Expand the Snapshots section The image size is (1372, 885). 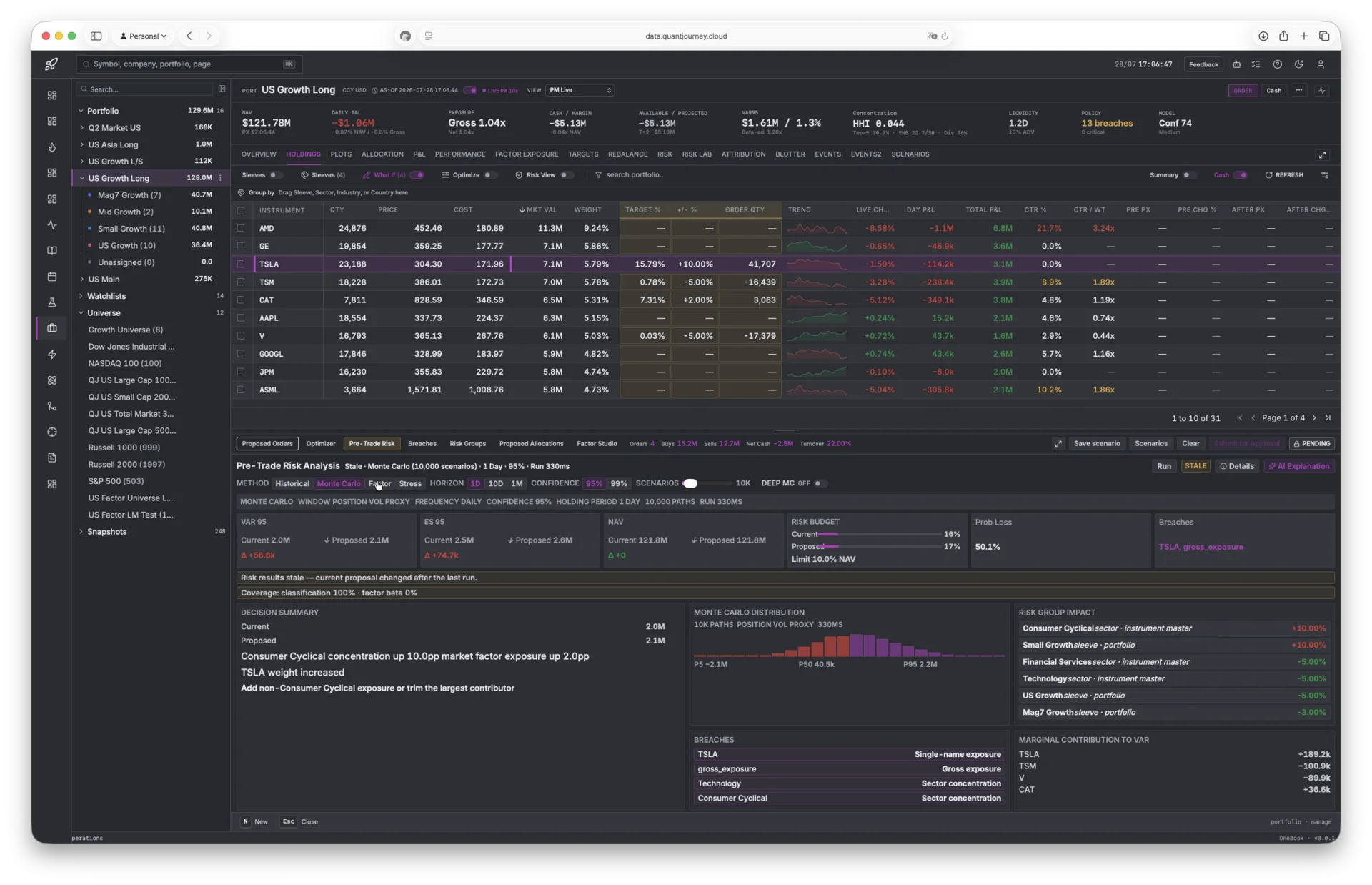pos(81,532)
